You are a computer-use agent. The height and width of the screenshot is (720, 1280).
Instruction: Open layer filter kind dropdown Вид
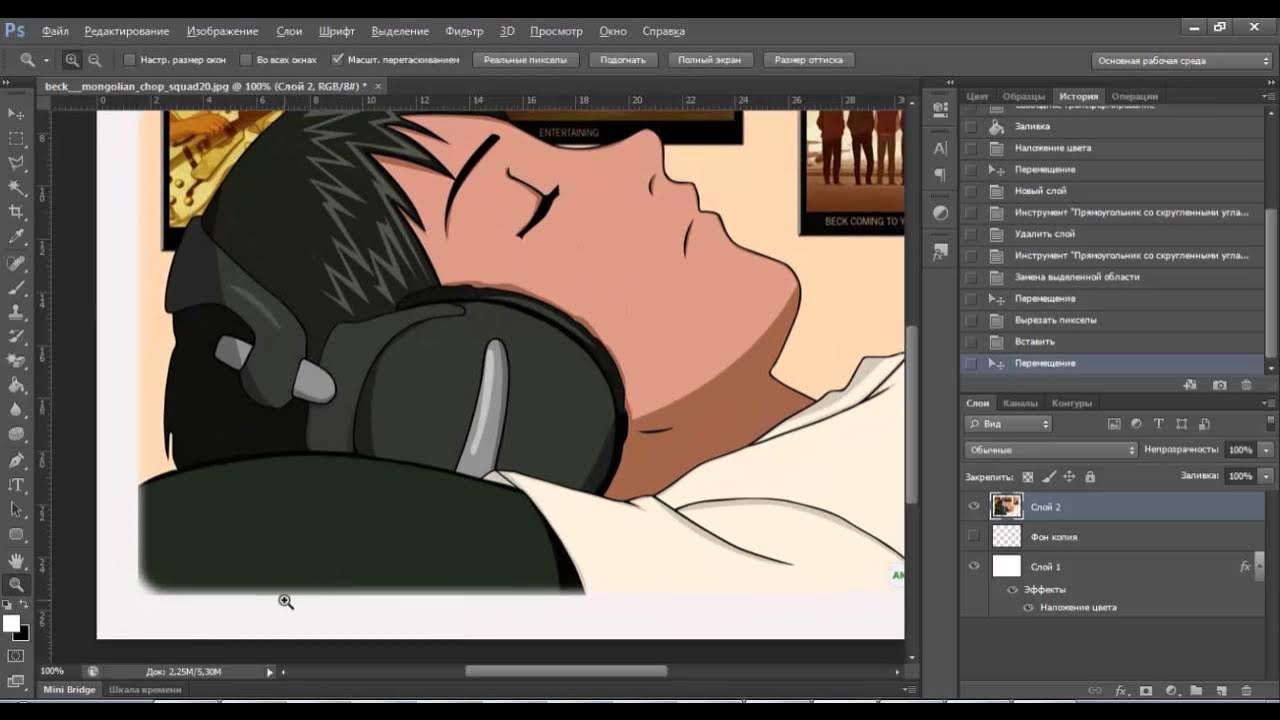tap(1008, 424)
